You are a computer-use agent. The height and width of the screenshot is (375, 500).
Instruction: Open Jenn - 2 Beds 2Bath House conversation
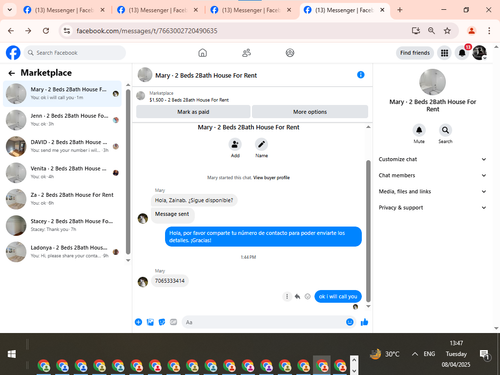pyautogui.click(x=62, y=120)
